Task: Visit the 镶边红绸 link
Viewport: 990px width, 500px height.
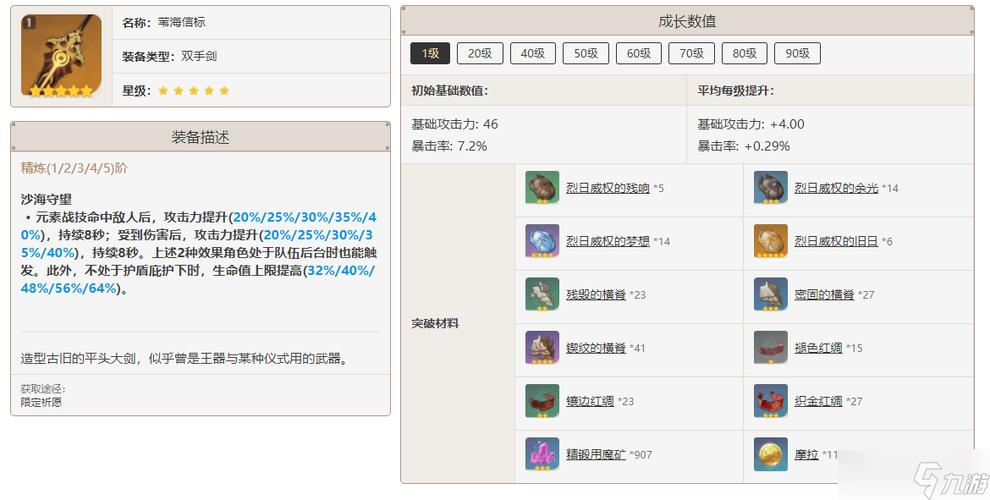Action: pyautogui.click(x=590, y=402)
